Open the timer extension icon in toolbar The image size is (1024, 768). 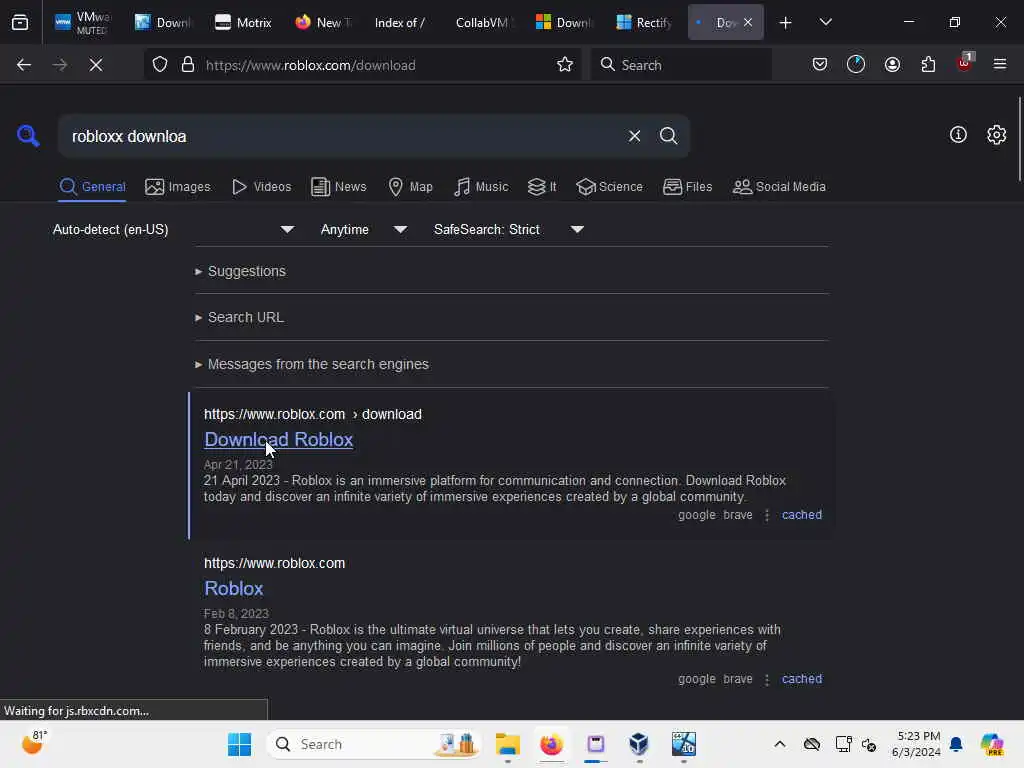pos(856,65)
